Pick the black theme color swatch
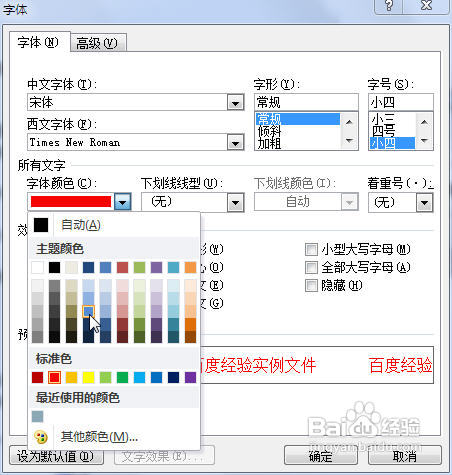This screenshot has width=452, height=475. coord(54,267)
